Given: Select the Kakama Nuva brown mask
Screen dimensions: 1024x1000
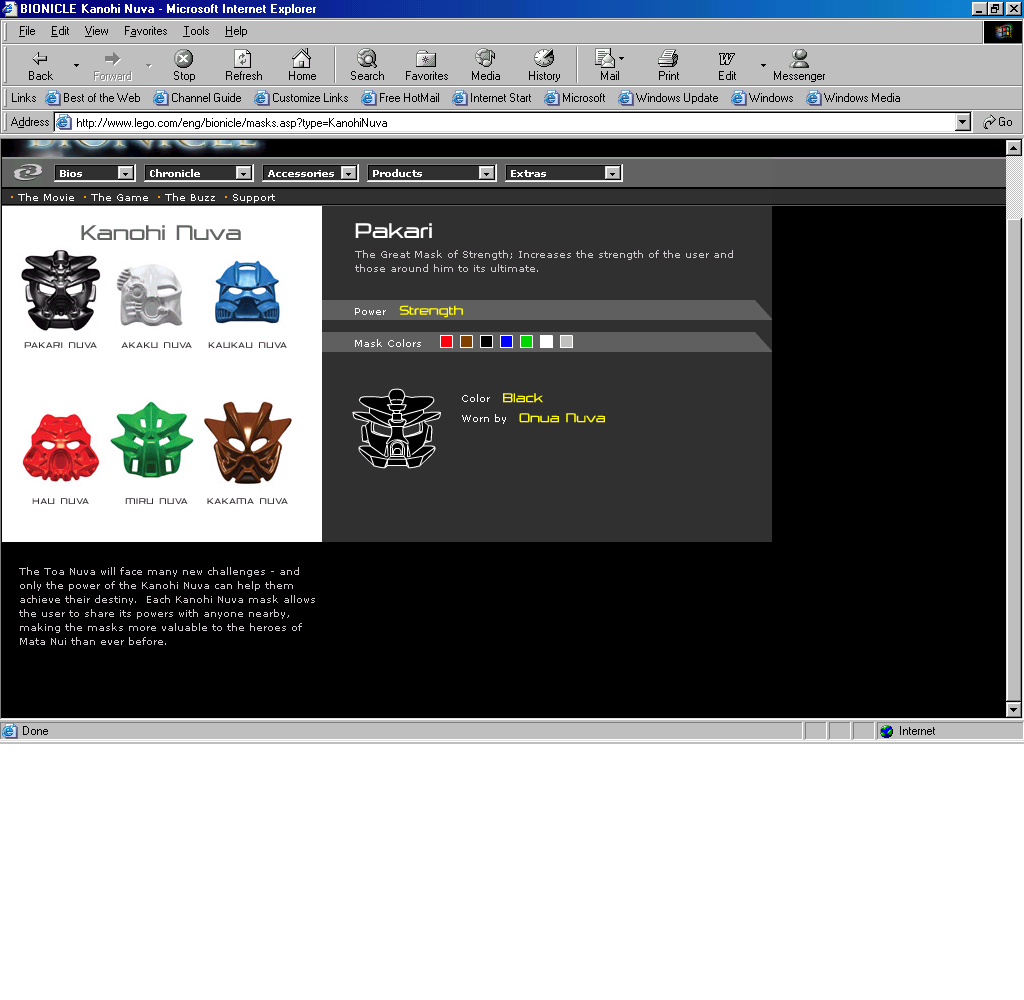Looking at the screenshot, I should click(x=248, y=442).
